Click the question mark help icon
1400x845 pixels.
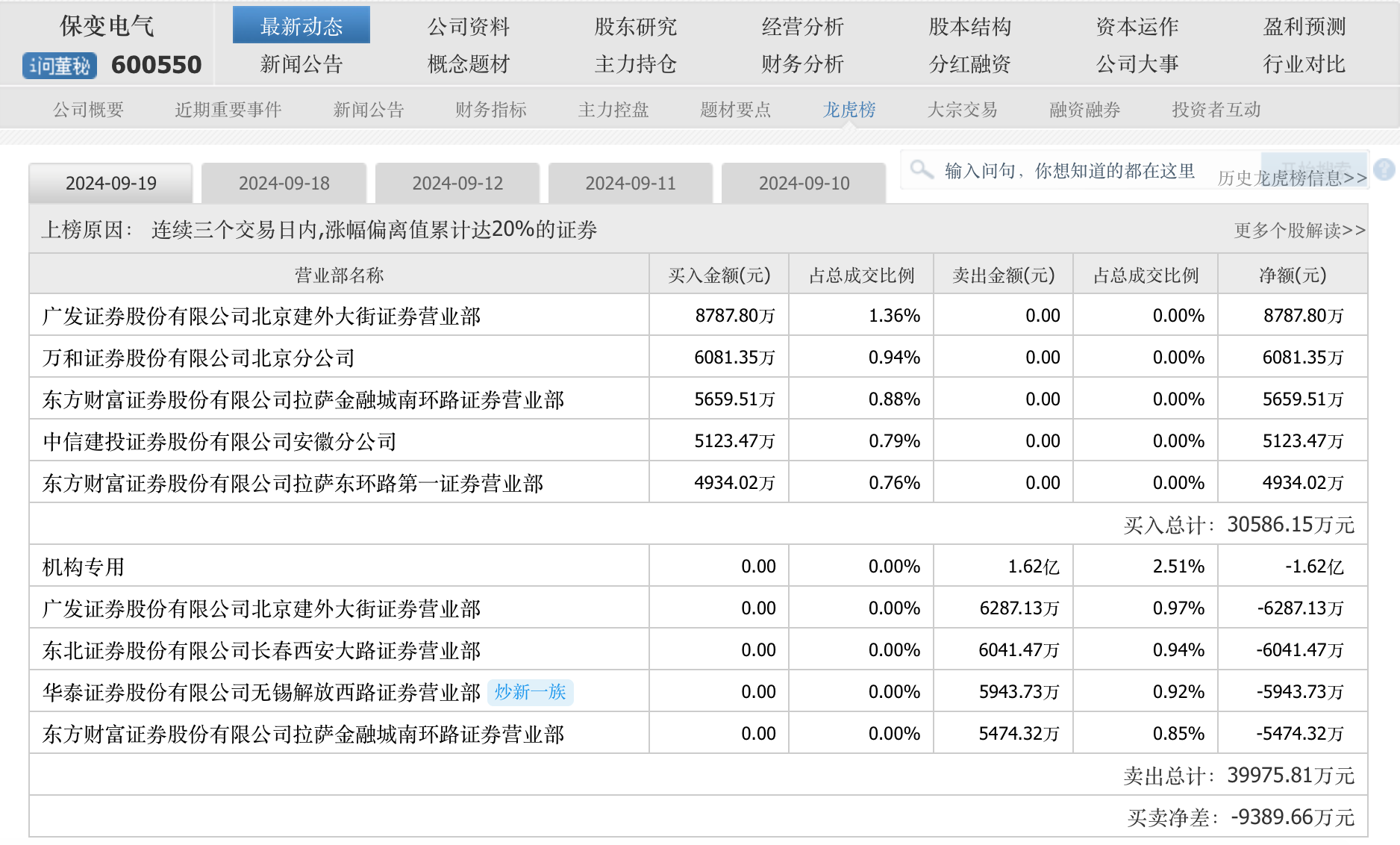pyautogui.click(x=1384, y=169)
